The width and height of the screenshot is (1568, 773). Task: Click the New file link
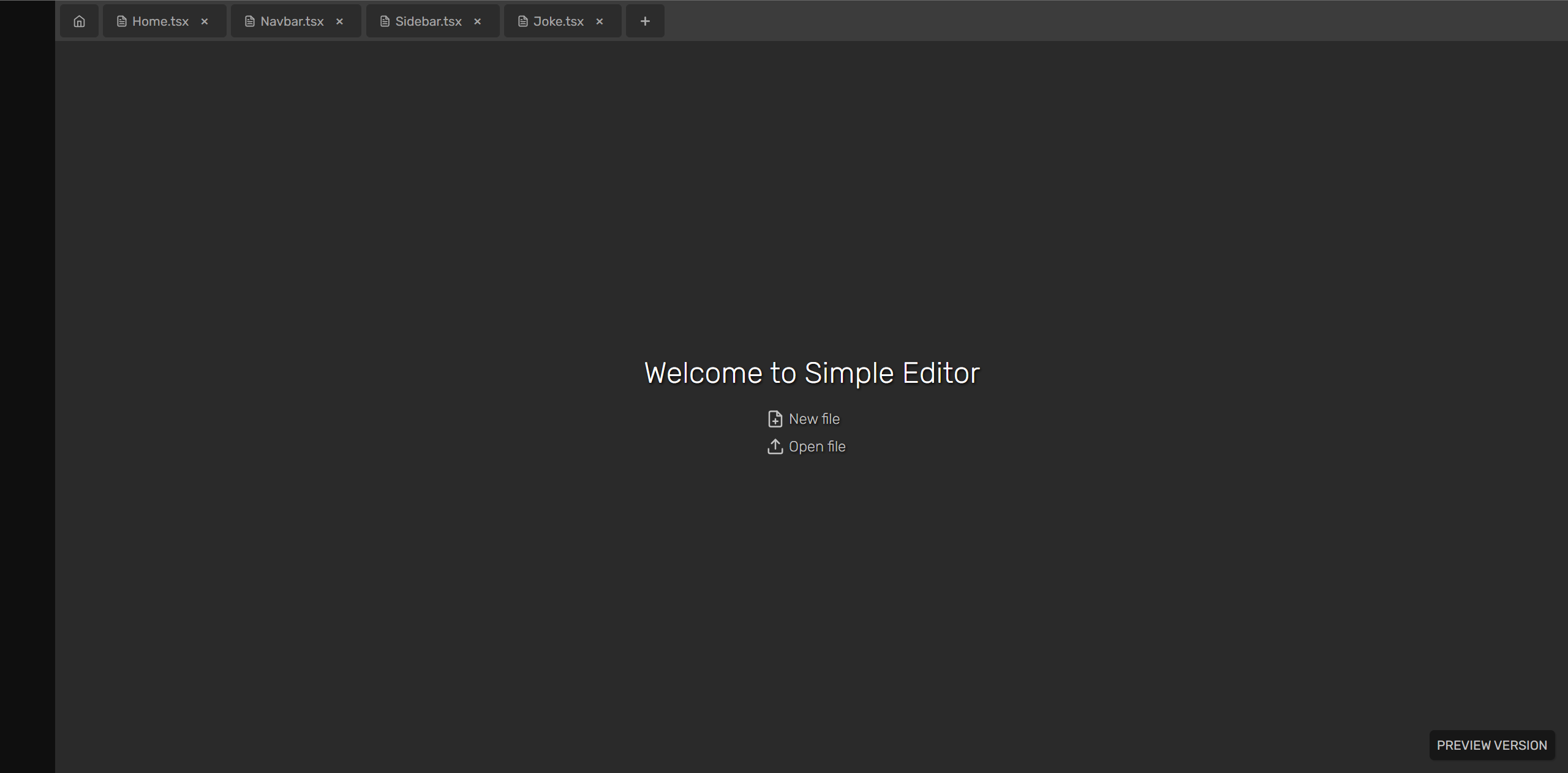point(814,419)
